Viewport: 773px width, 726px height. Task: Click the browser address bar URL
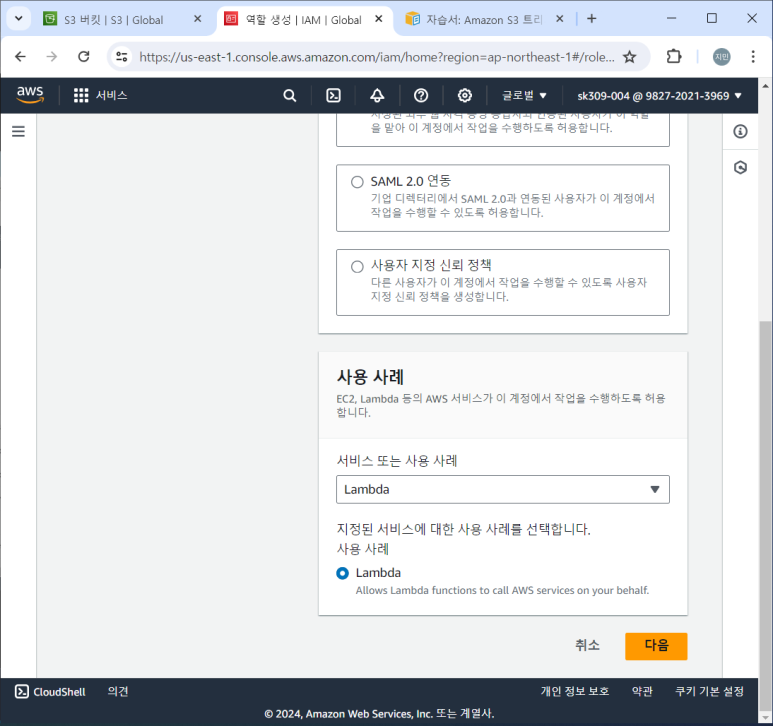click(377, 57)
